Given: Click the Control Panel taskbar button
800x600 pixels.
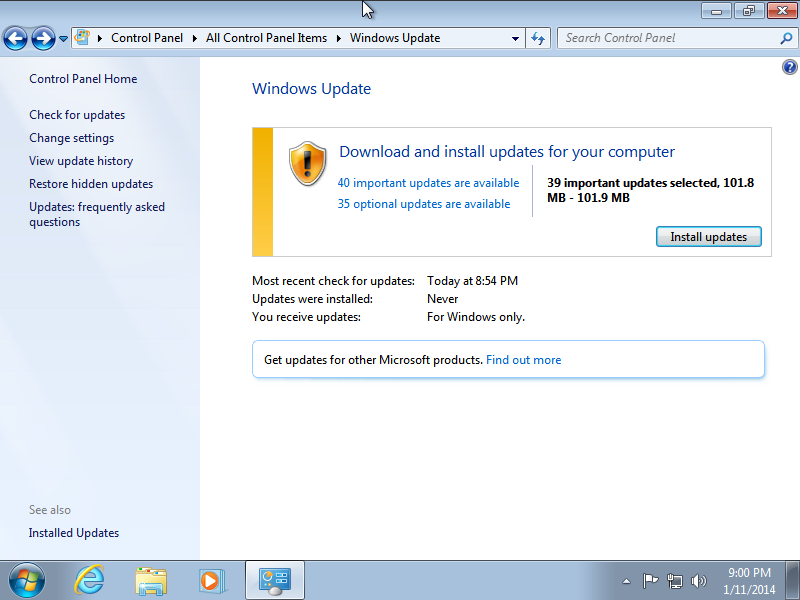Looking at the screenshot, I should [275, 580].
